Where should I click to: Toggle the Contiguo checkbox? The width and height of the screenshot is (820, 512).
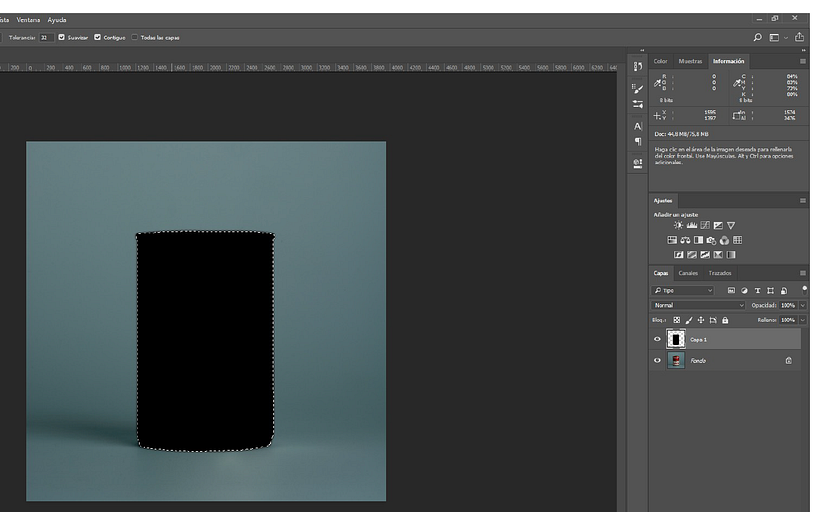pos(97,37)
